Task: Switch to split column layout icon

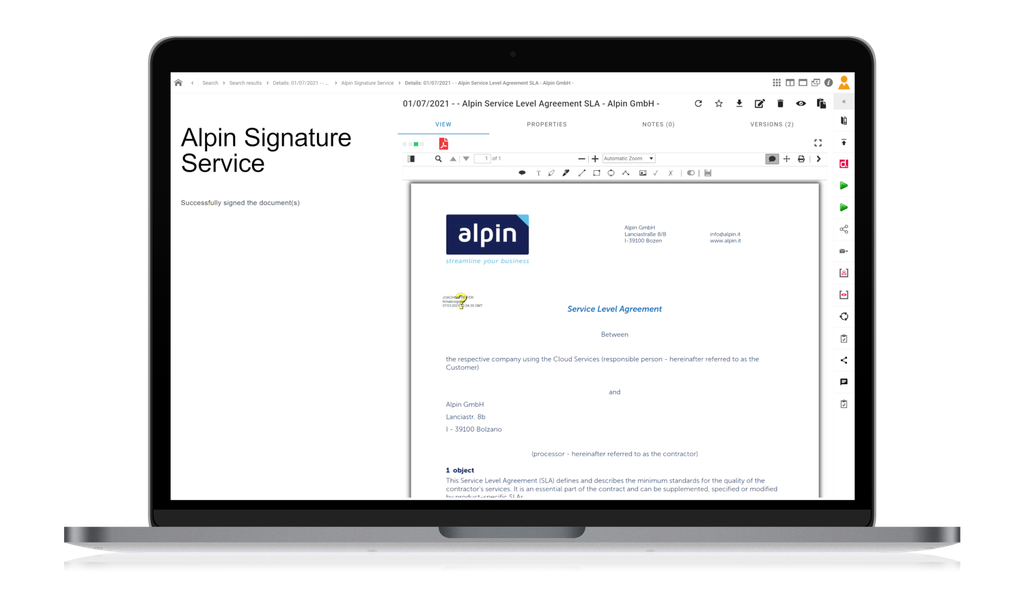Action: click(x=790, y=83)
